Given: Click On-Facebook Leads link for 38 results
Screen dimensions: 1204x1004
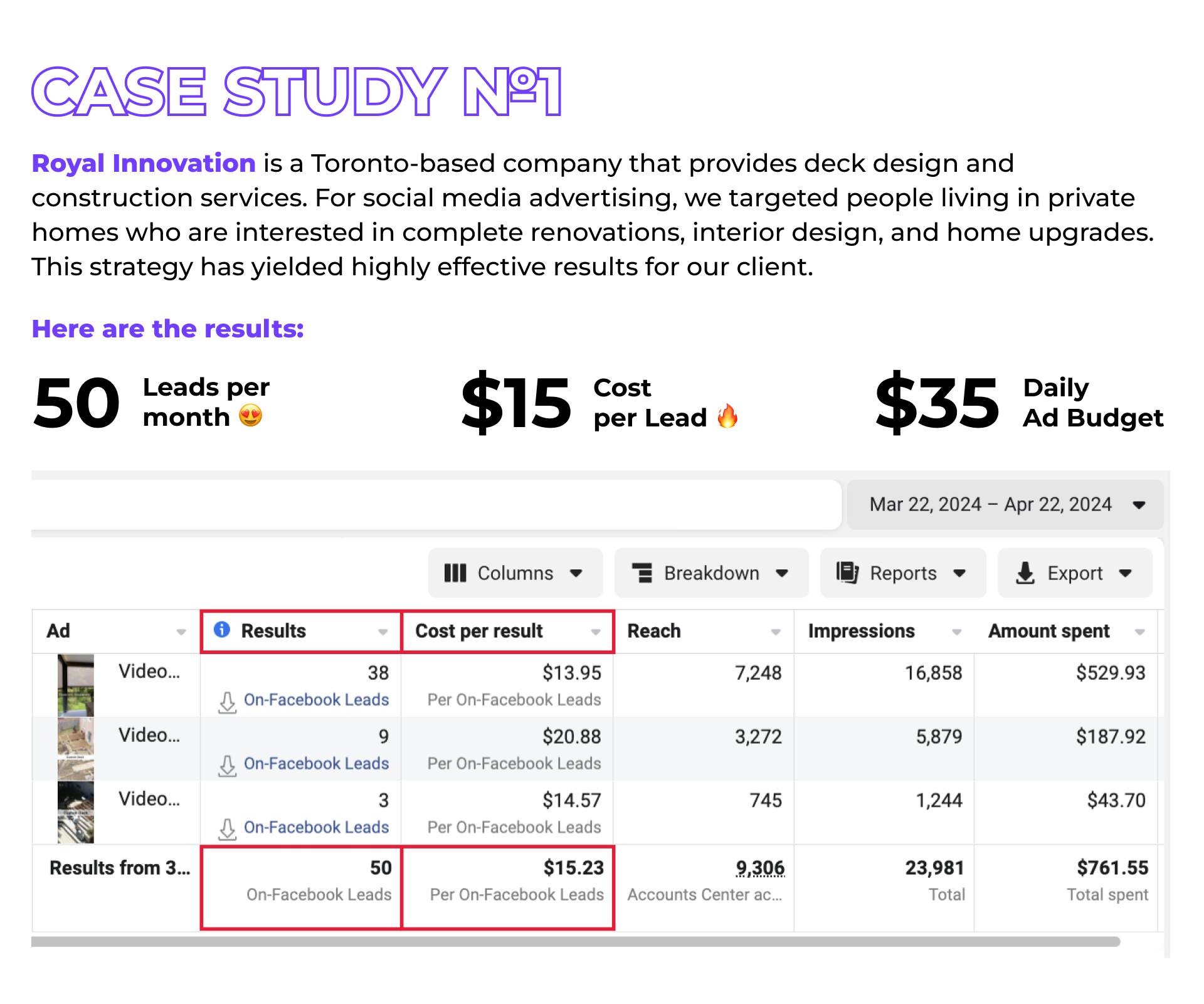Looking at the screenshot, I should (x=316, y=700).
